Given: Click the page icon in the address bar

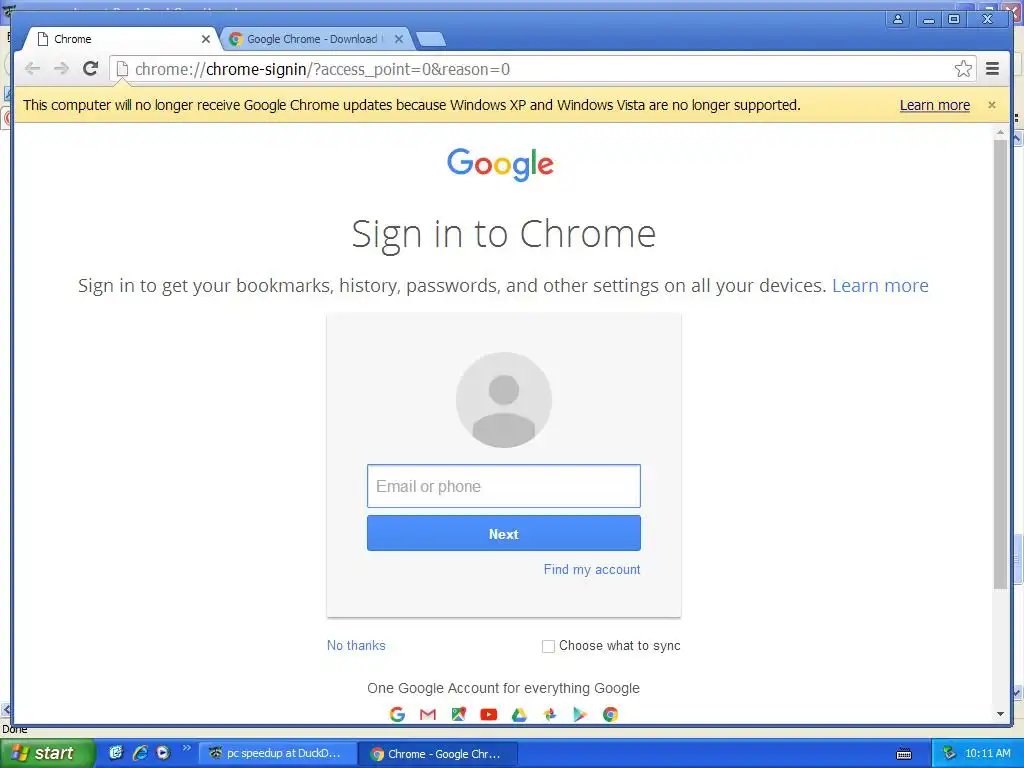Looking at the screenshot, I should (x=122, y=69).
